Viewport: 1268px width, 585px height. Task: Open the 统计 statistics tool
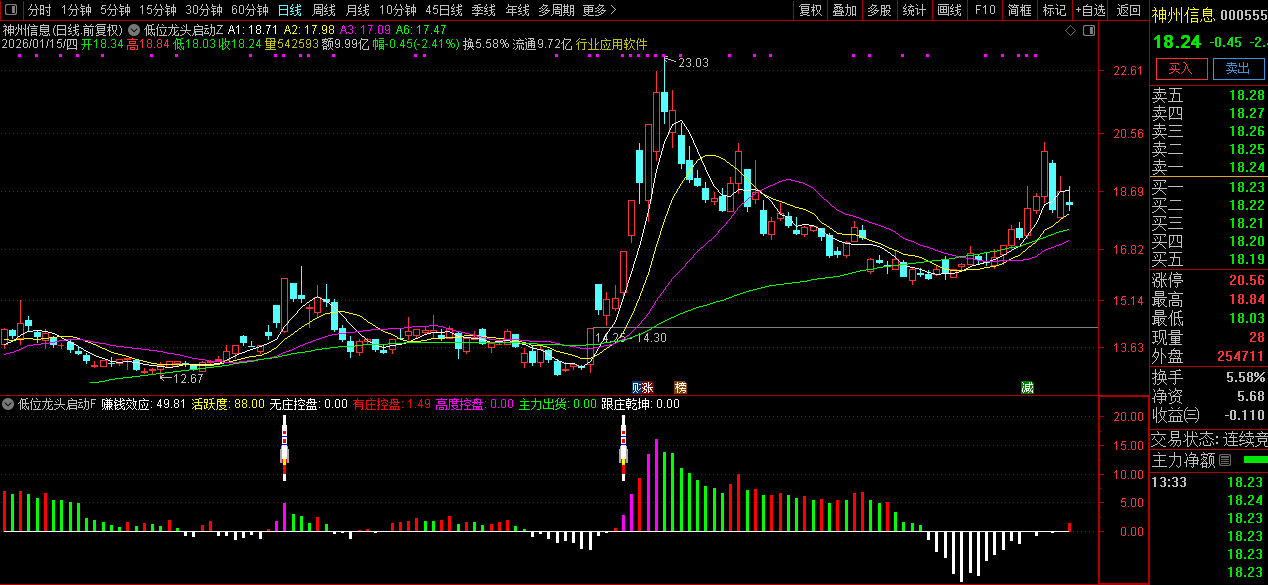(x=915, y=10)
